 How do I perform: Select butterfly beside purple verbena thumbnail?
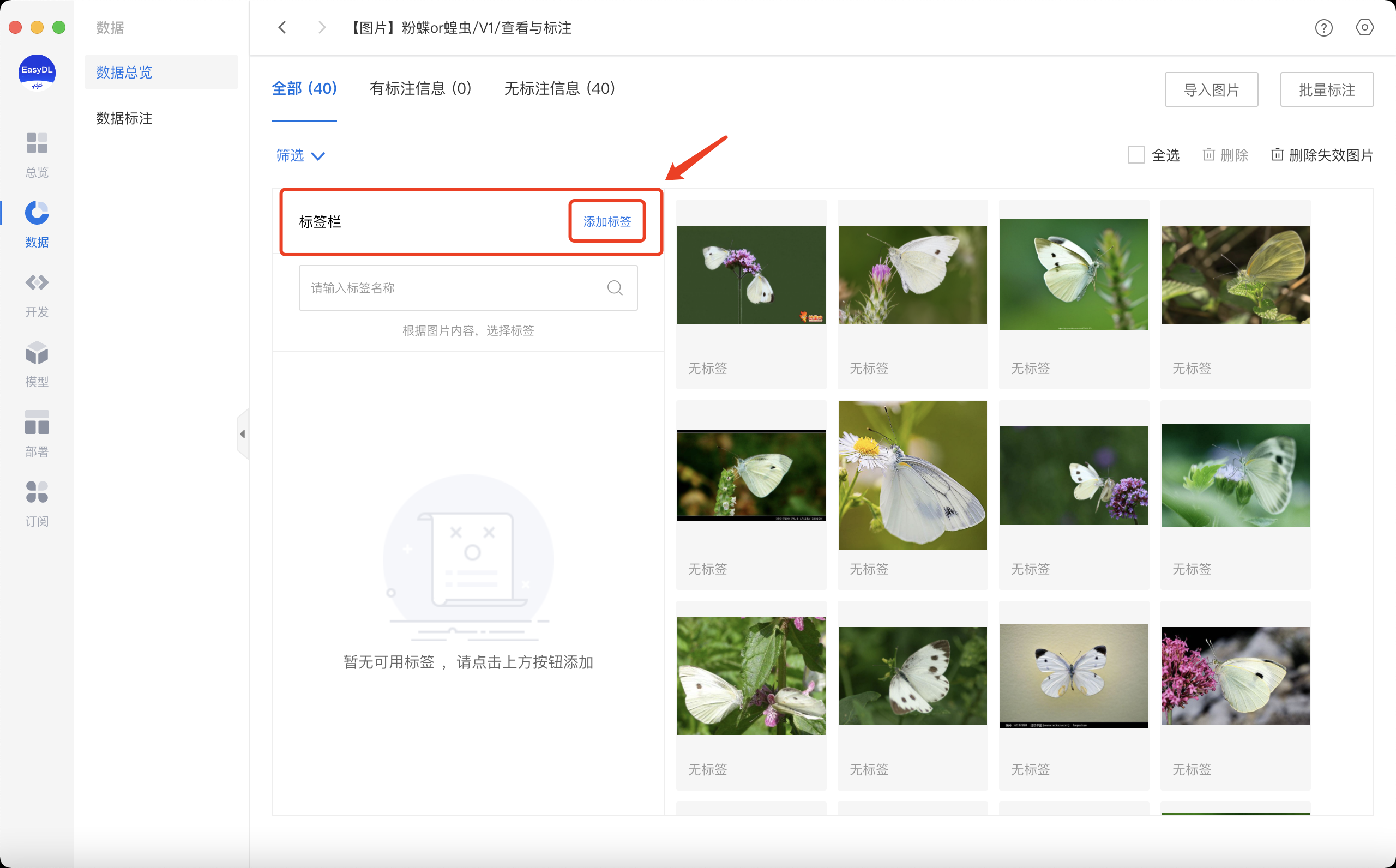coord(1074,475)
